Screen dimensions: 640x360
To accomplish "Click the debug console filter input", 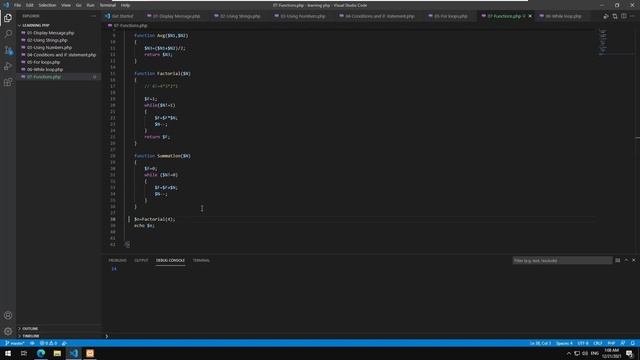I will click(x=562, y=260).
